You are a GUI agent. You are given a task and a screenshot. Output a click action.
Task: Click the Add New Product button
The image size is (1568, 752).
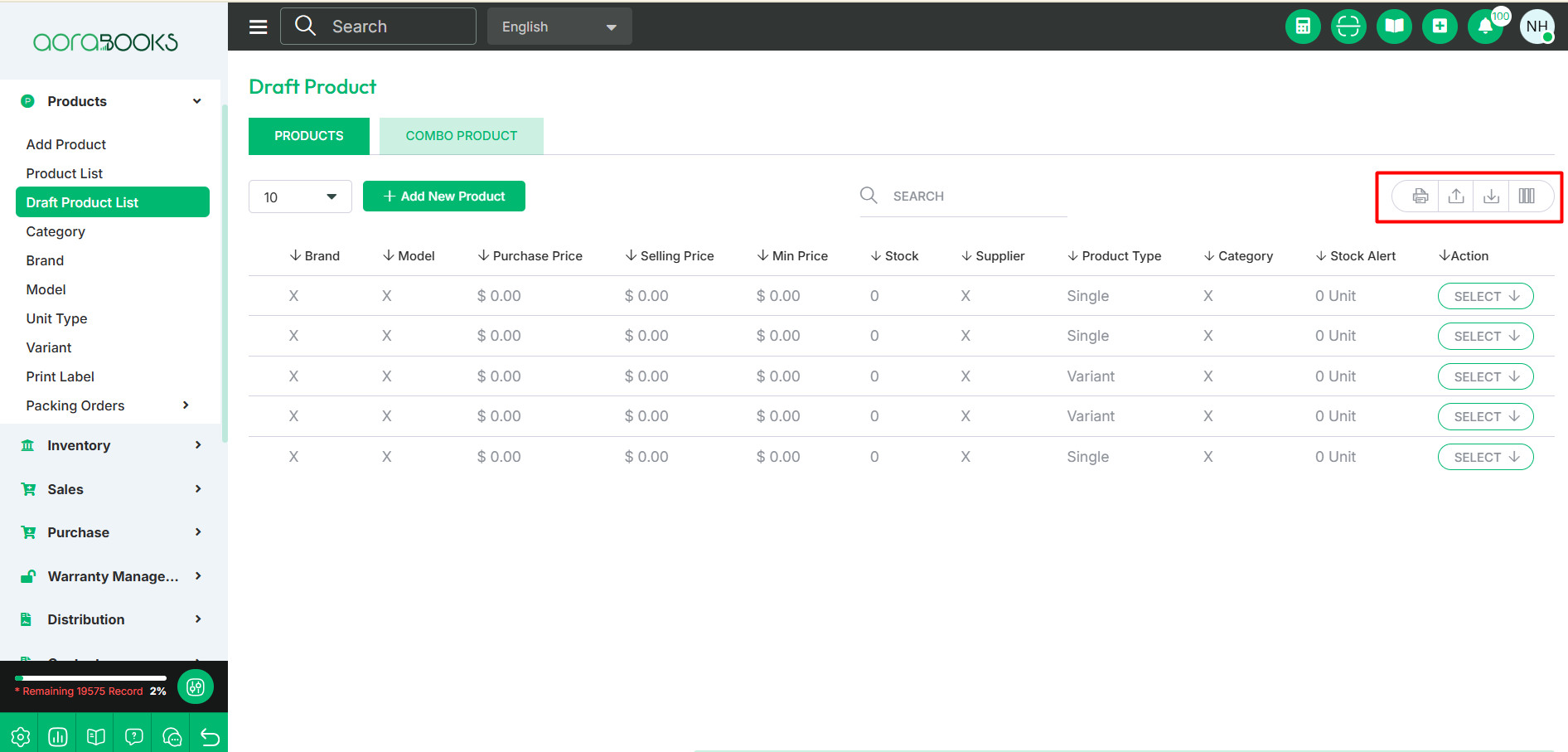coord(444,196)
